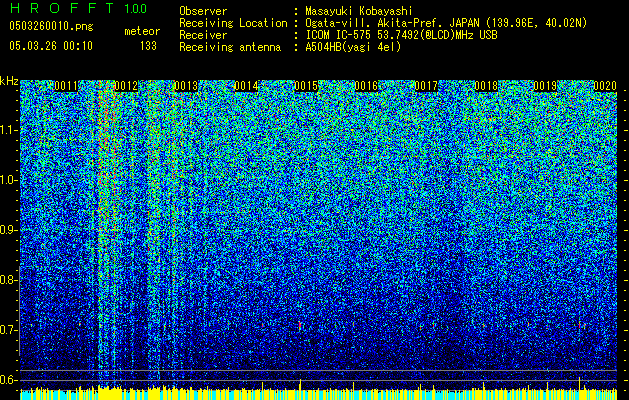Click the HROFFT title text

(62, 8)
